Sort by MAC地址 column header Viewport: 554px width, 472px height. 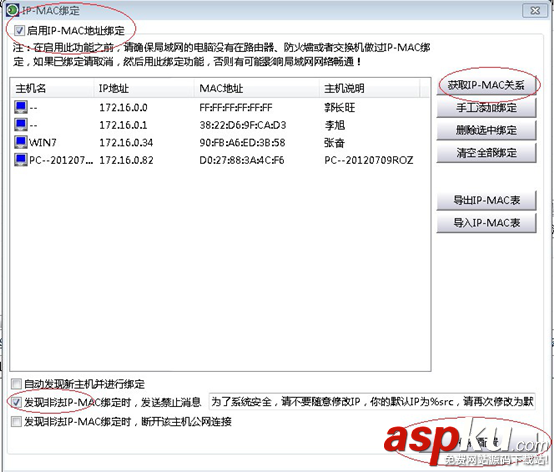pyautogui.click(x=257, y=88)
